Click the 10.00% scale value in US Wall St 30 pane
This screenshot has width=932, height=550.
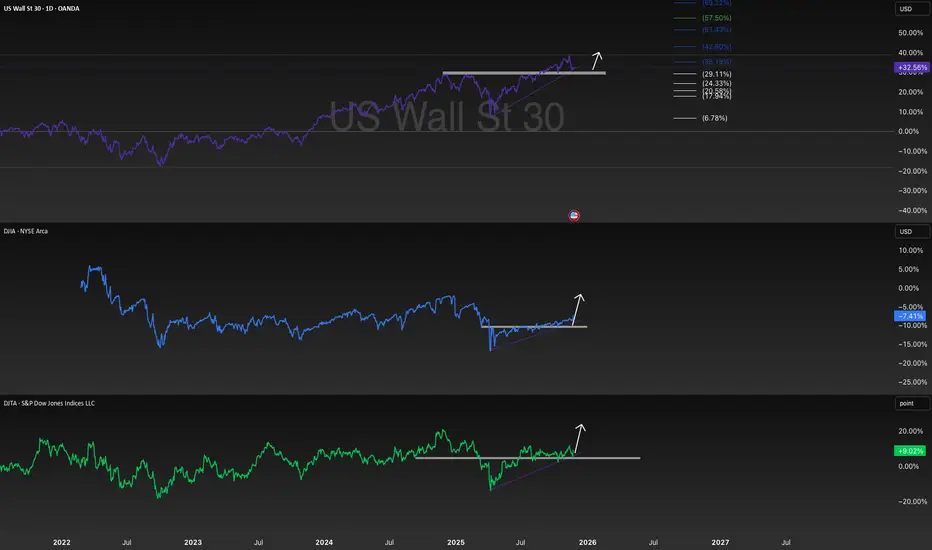(911, 112)
